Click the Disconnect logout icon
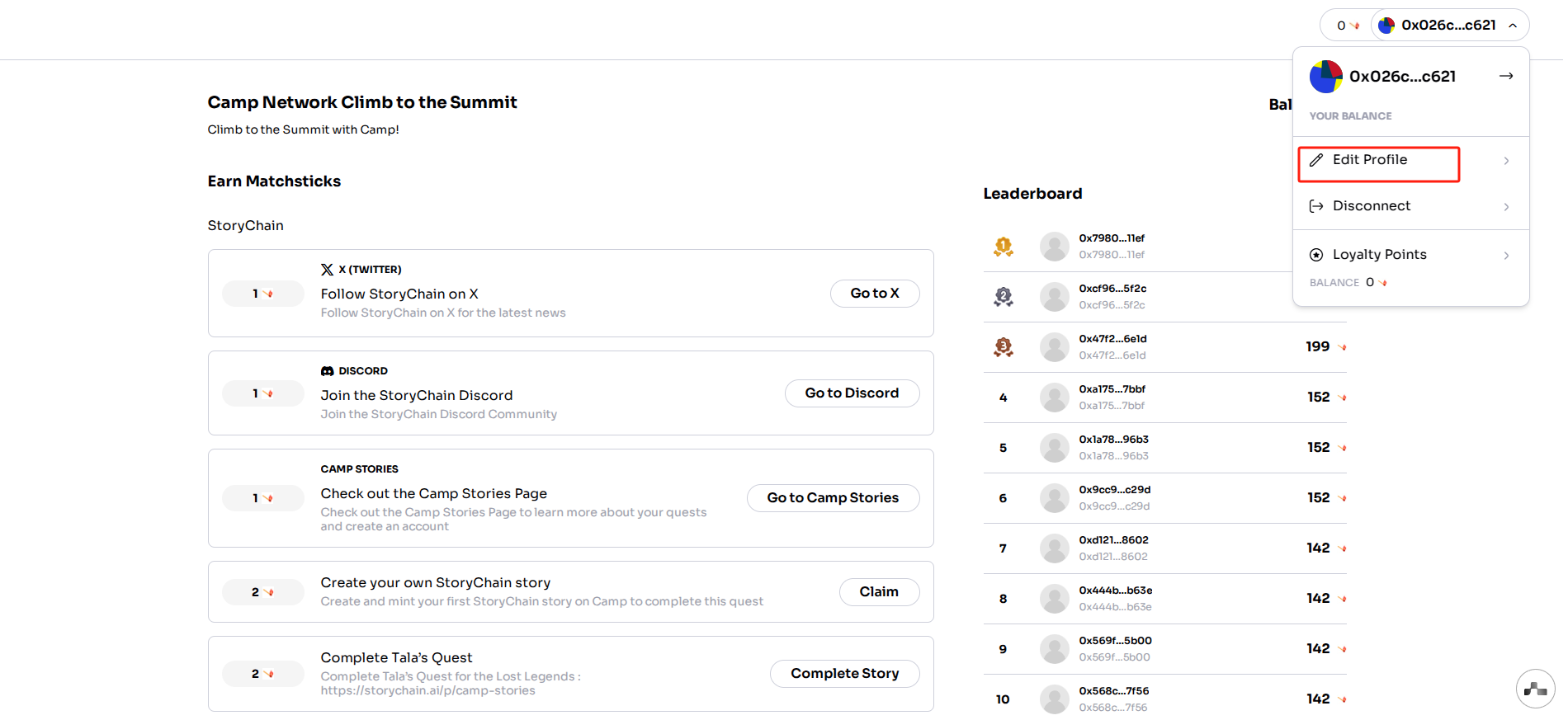1568x720 pixels. [x=1316, y=206]
